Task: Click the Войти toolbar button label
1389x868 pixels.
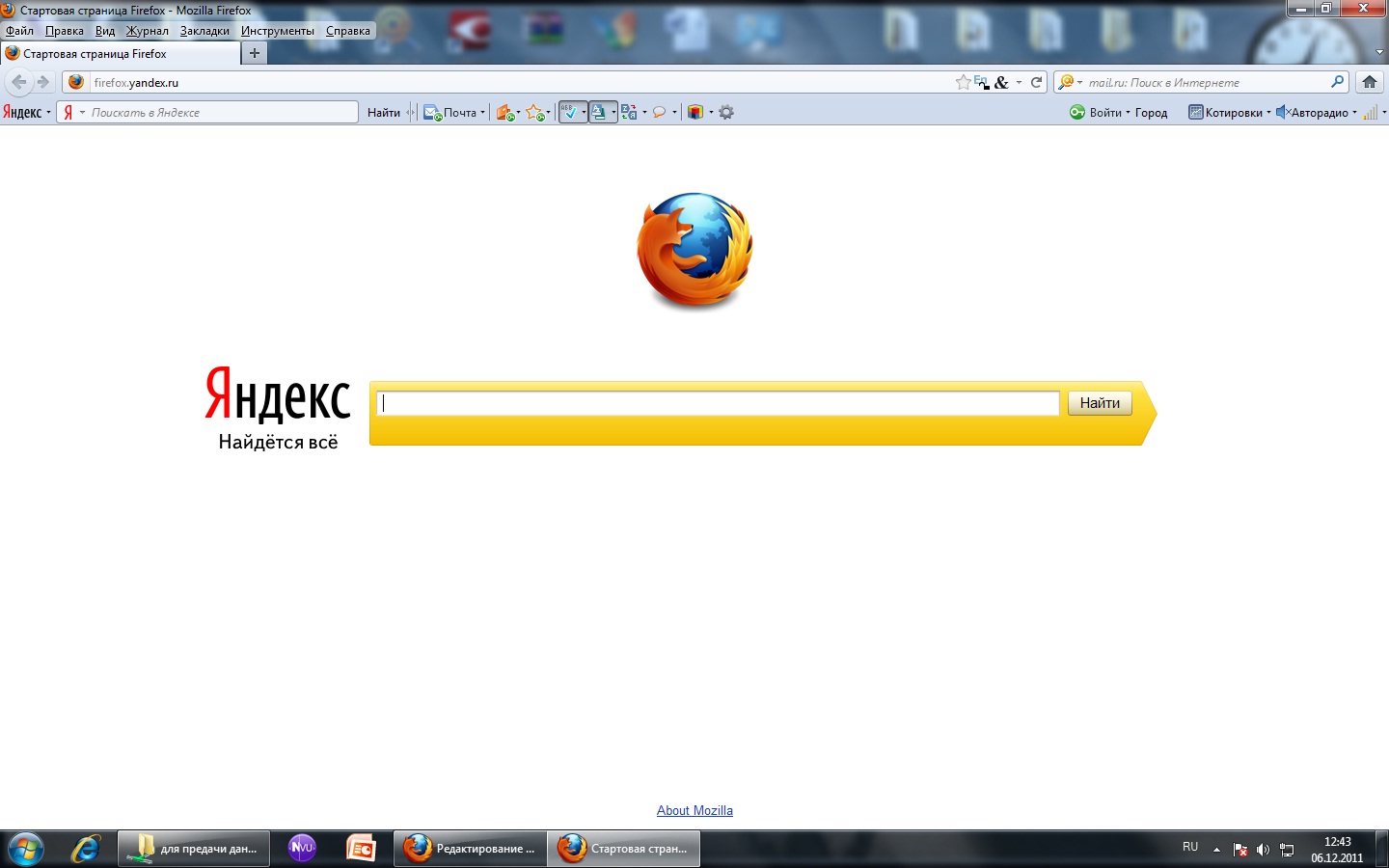Action: tap(1105, 113)
